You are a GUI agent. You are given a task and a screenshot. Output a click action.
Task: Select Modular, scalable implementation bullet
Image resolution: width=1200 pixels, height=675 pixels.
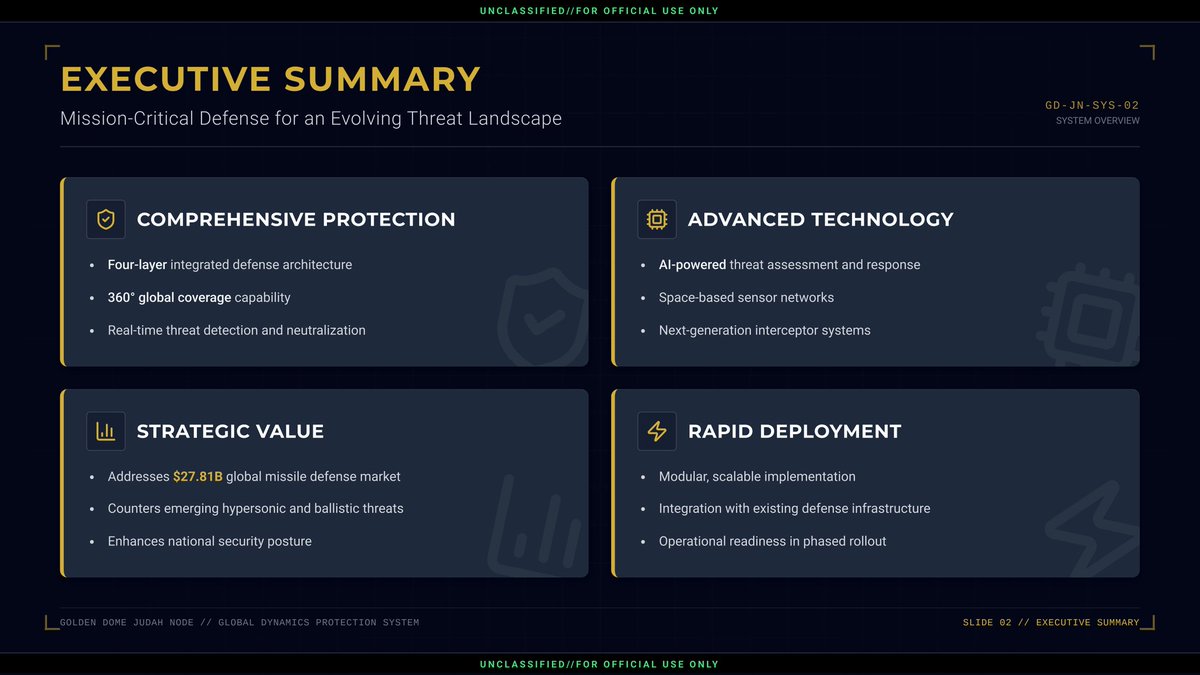tap(757, 477)
